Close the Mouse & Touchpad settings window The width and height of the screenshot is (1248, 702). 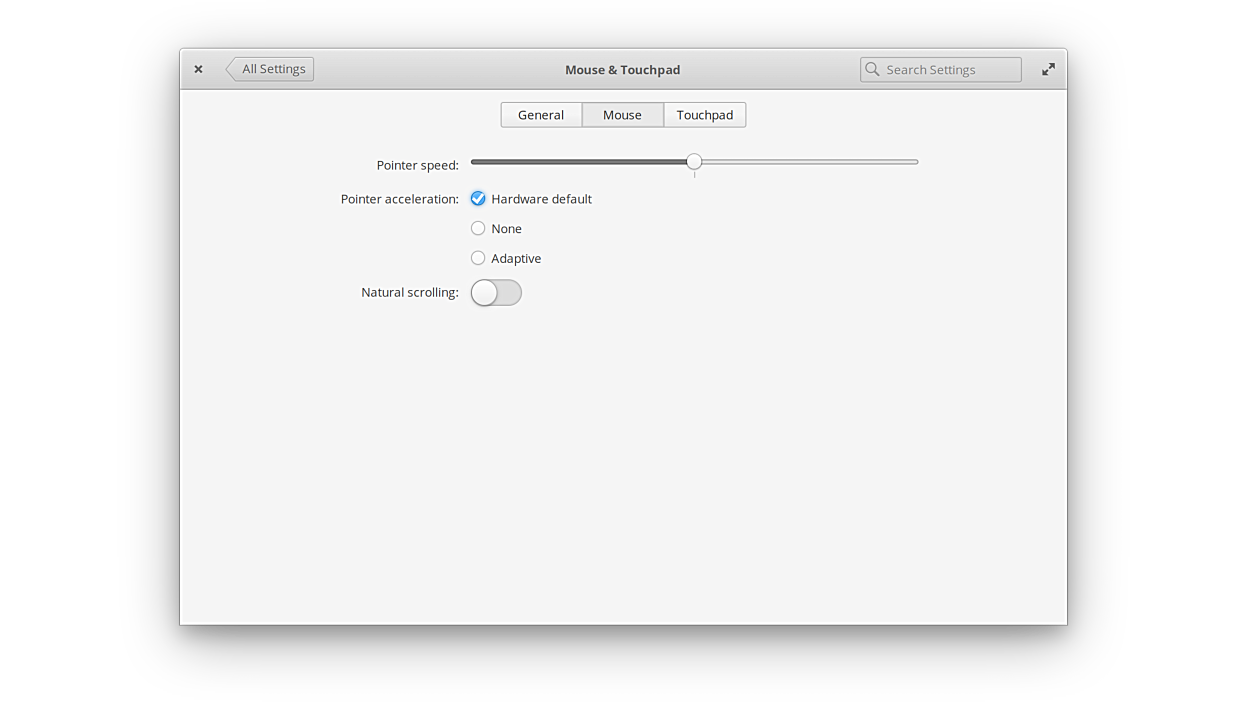pos(198,69)
